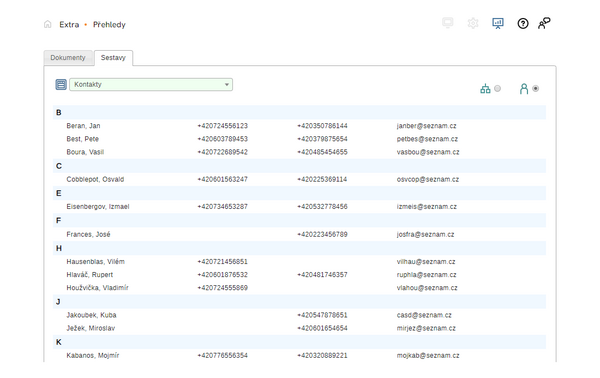Click second phone +420547878651
600x378 pixels.
[323, 315]
